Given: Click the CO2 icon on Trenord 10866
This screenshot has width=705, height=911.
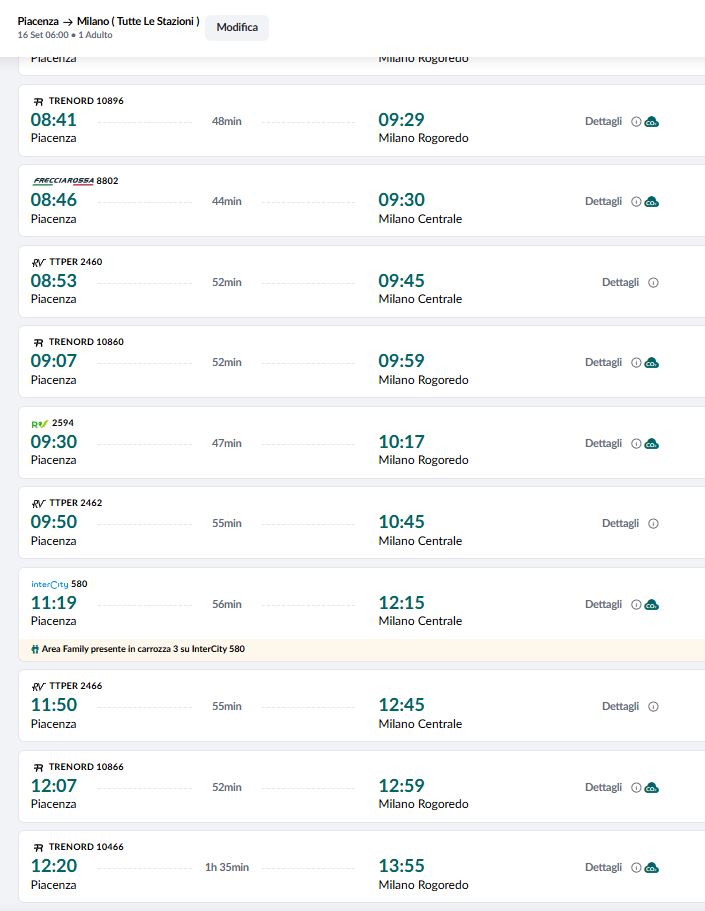Looking at the screenshot, I should click(652, 788).
